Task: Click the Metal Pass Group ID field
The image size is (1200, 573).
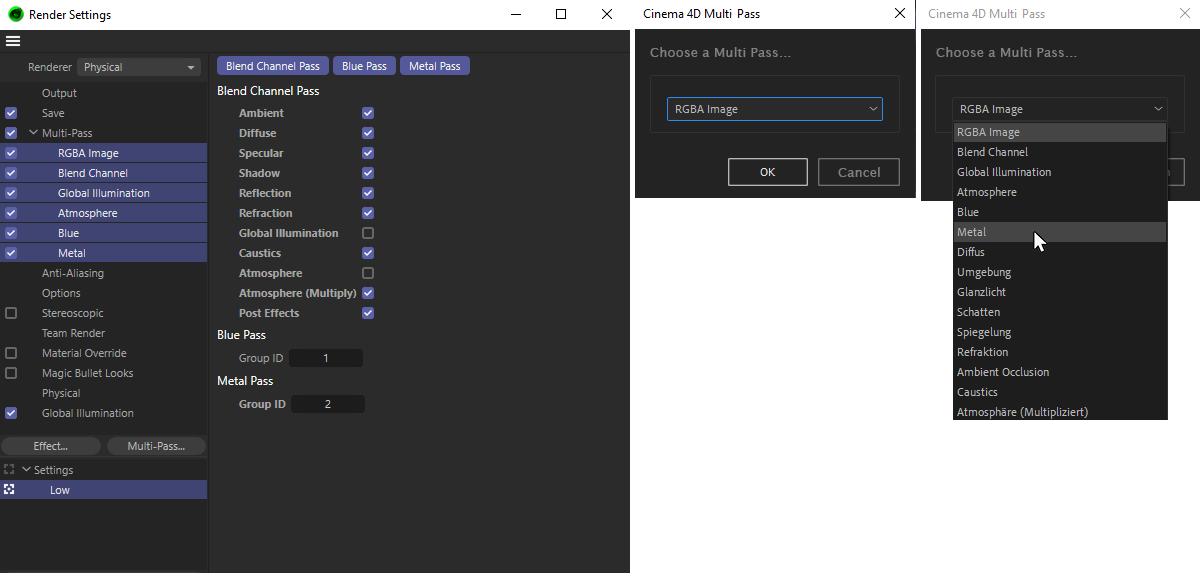Action: pyautogui.click(x=327, y=404)
